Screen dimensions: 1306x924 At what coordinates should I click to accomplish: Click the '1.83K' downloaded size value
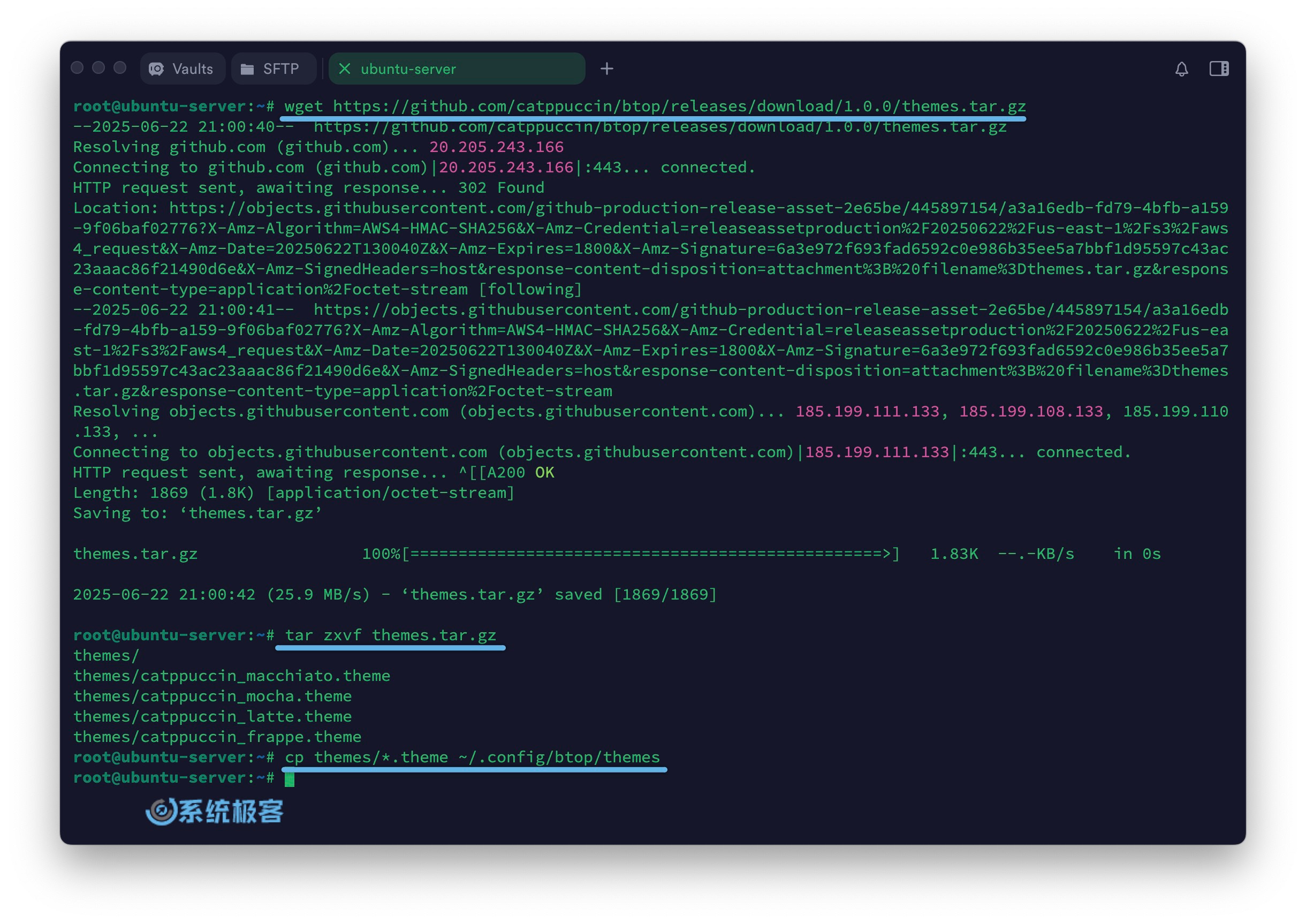click(954, 554)
